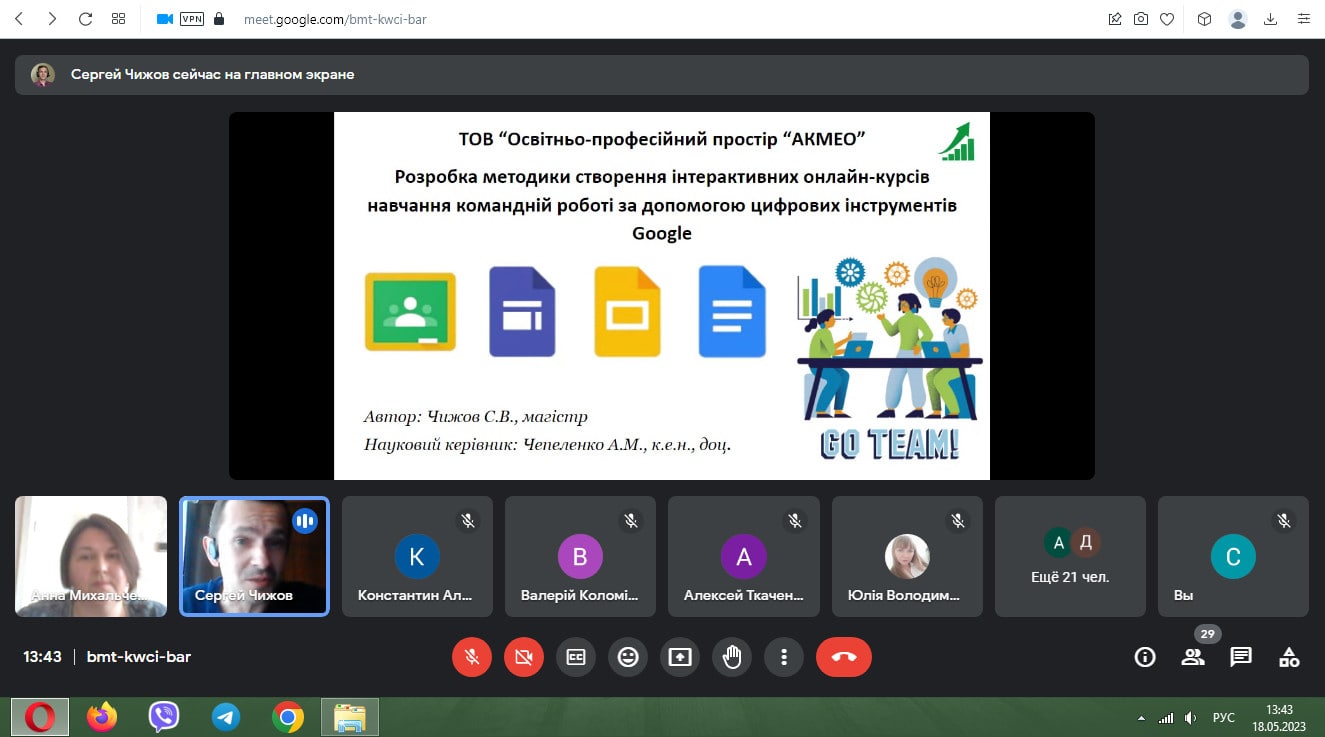Open the browser profile avatar
Screen dimensions: 1325x737
point(1238,19)
